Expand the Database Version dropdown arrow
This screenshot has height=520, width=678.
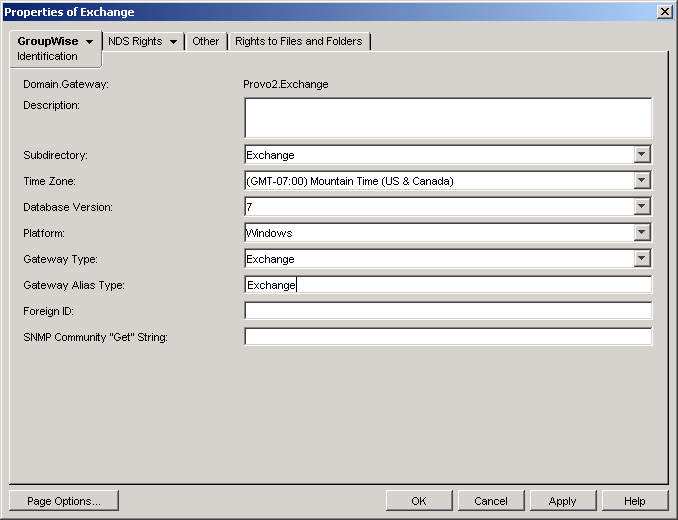click(642, 206)
